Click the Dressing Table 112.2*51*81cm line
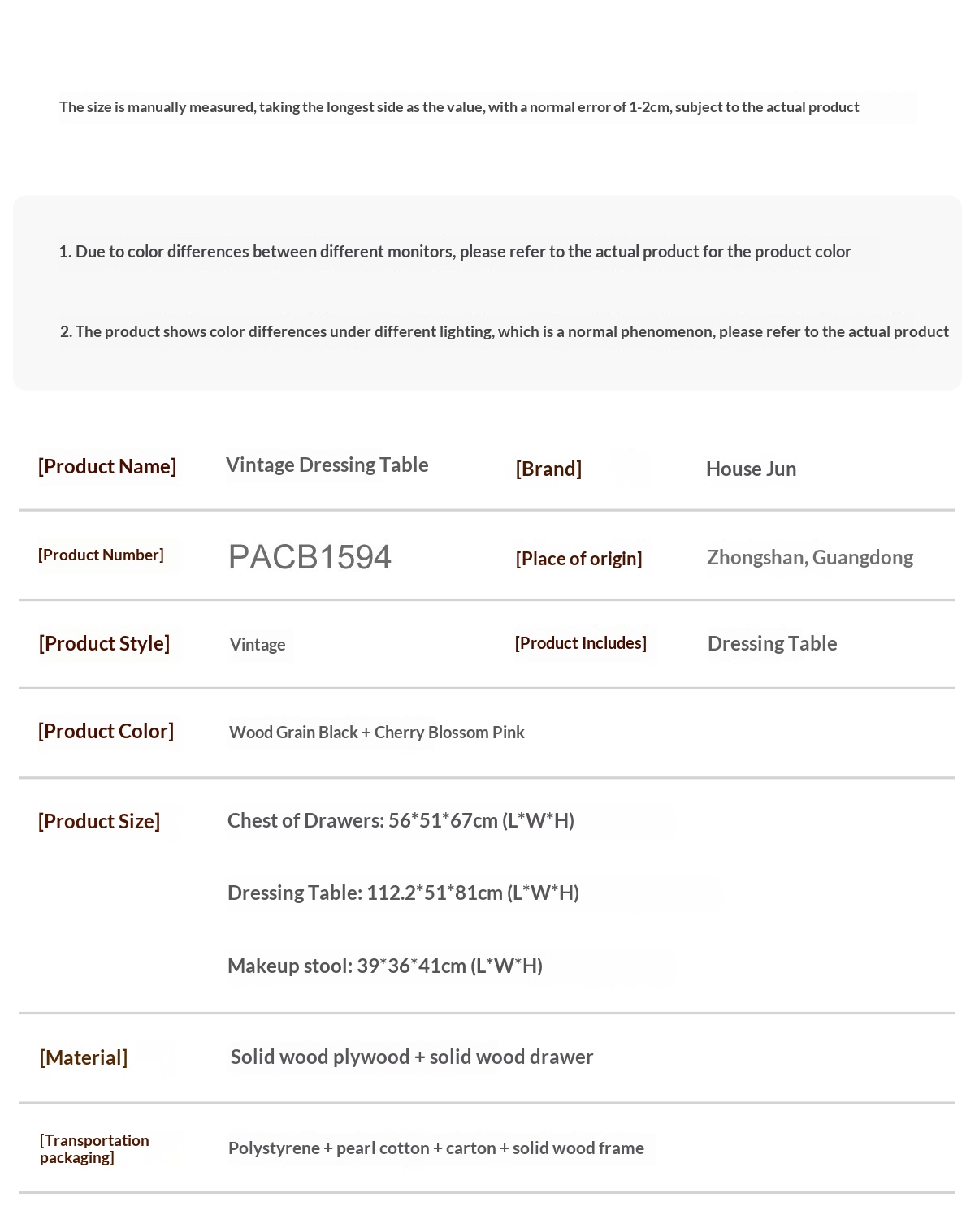975x1232 pixels. [403, 893]
